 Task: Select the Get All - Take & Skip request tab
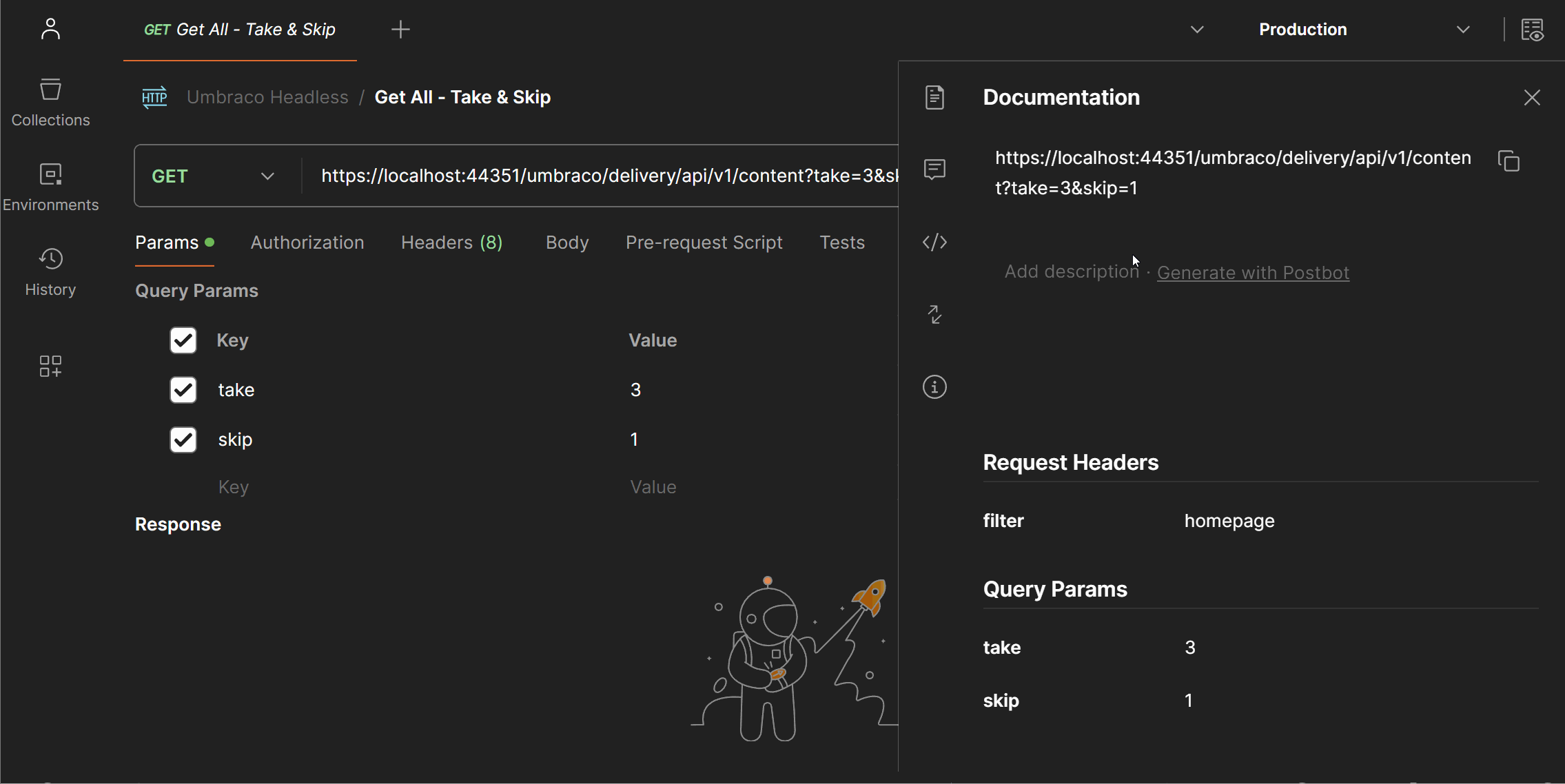240,30
